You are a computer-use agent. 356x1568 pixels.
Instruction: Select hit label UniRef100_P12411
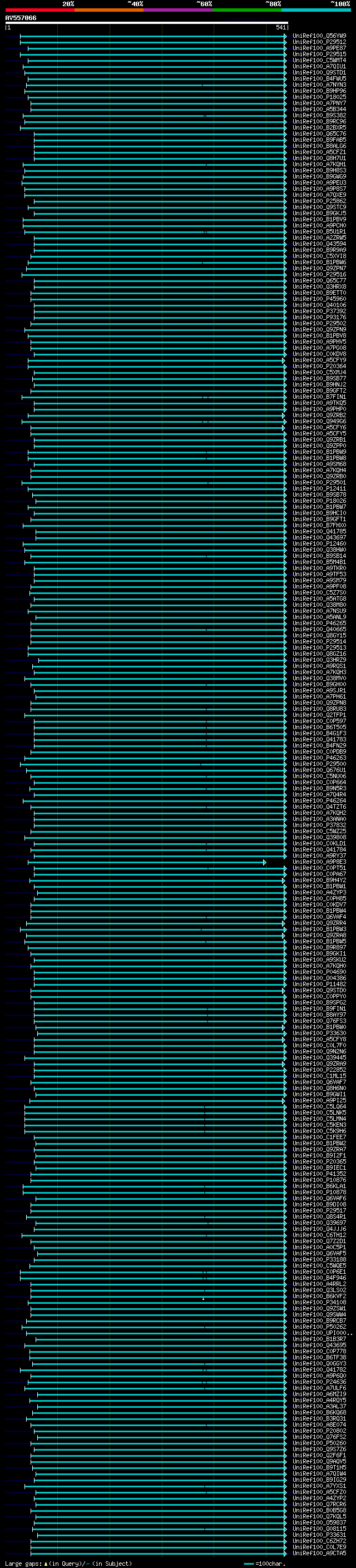(x=319, y=489)
